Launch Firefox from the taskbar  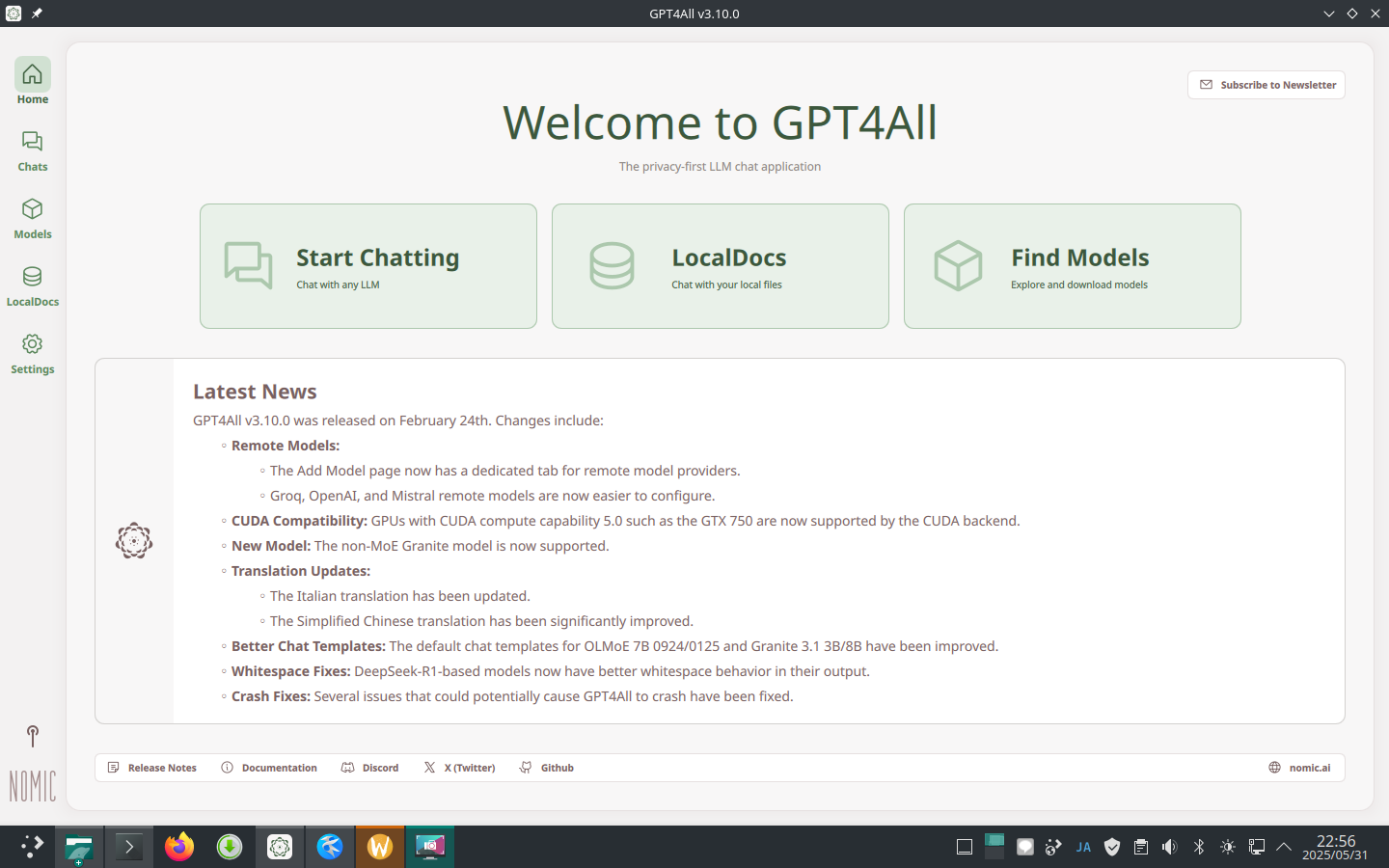coord(178,847)
